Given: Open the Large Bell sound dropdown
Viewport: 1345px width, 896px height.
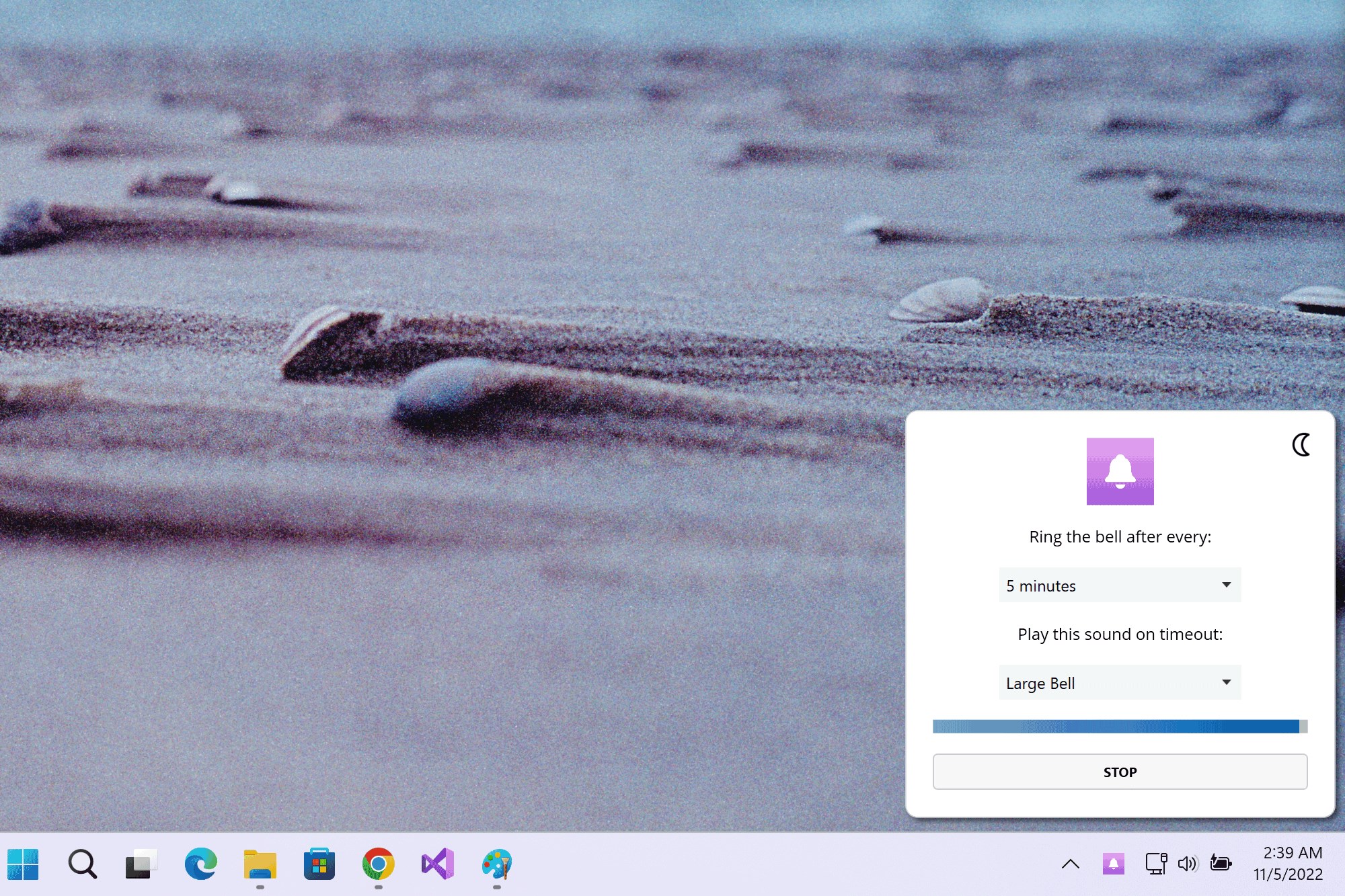Looking at the screenshot, I should click(x=1120, y=683).
